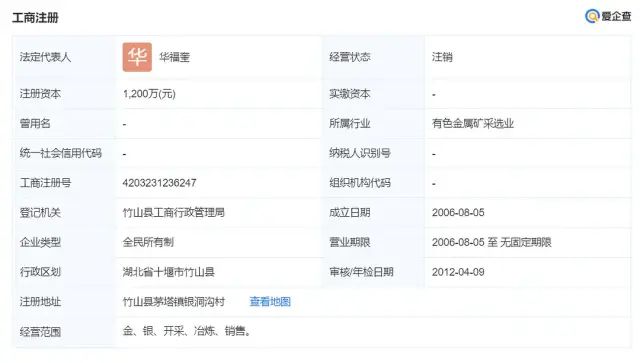Select the 企业类型 label
640x363 pixels.
tap(40, 242)
